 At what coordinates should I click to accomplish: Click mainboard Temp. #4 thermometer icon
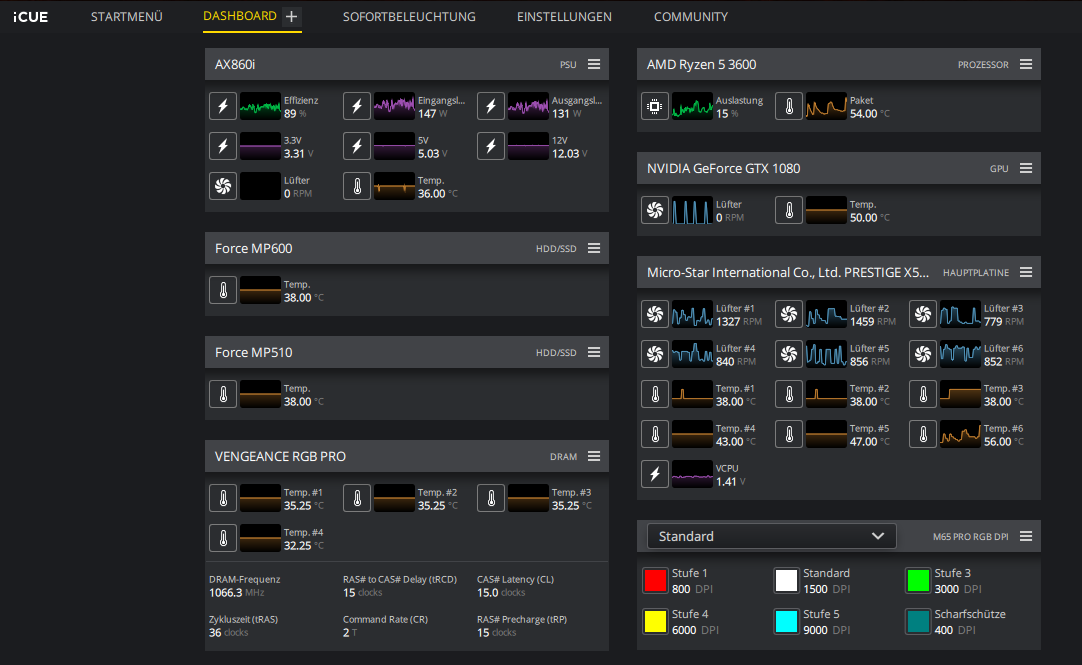tap(655, 435)
